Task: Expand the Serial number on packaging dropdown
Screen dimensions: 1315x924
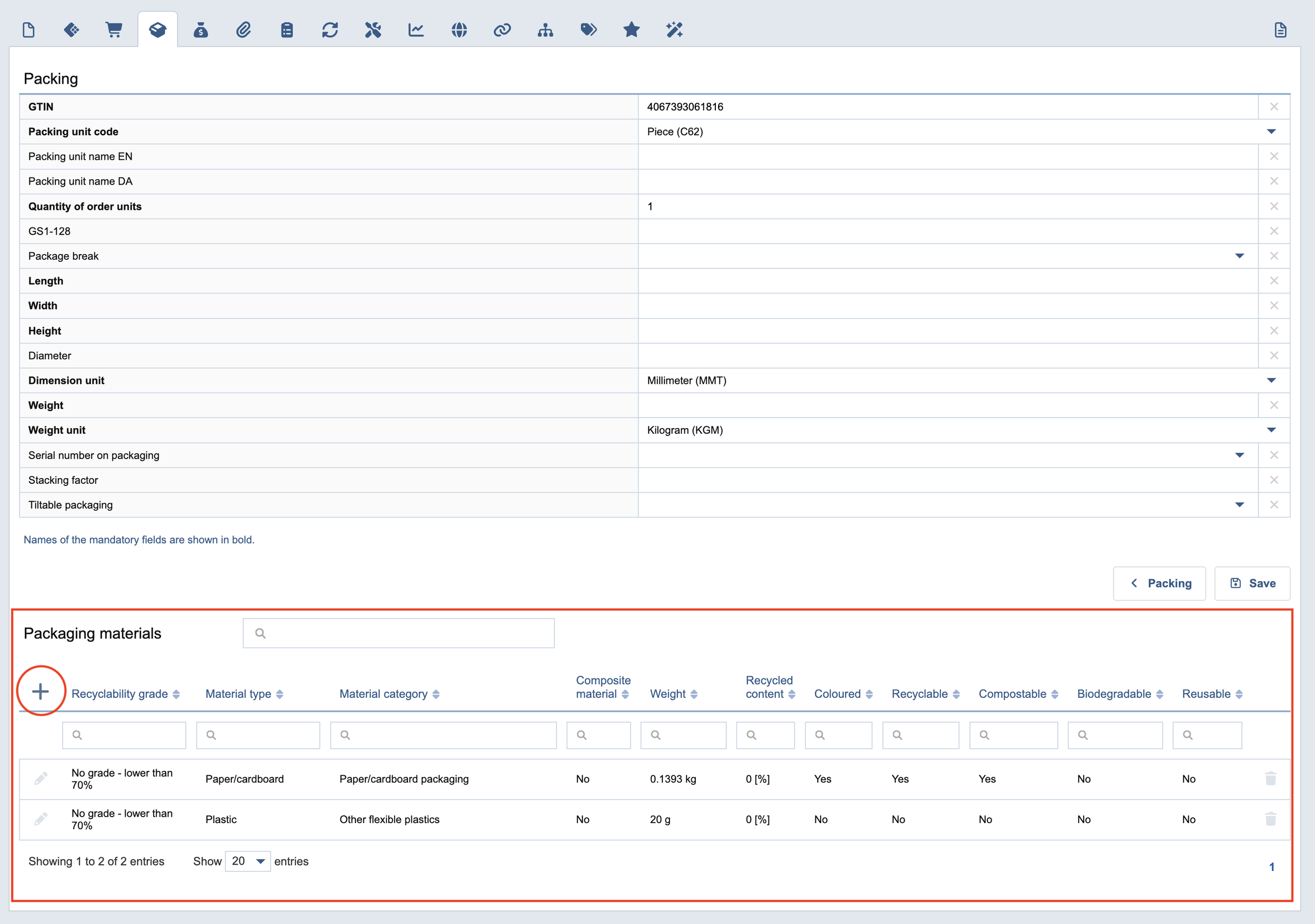Action: (x=1239, y=455)
